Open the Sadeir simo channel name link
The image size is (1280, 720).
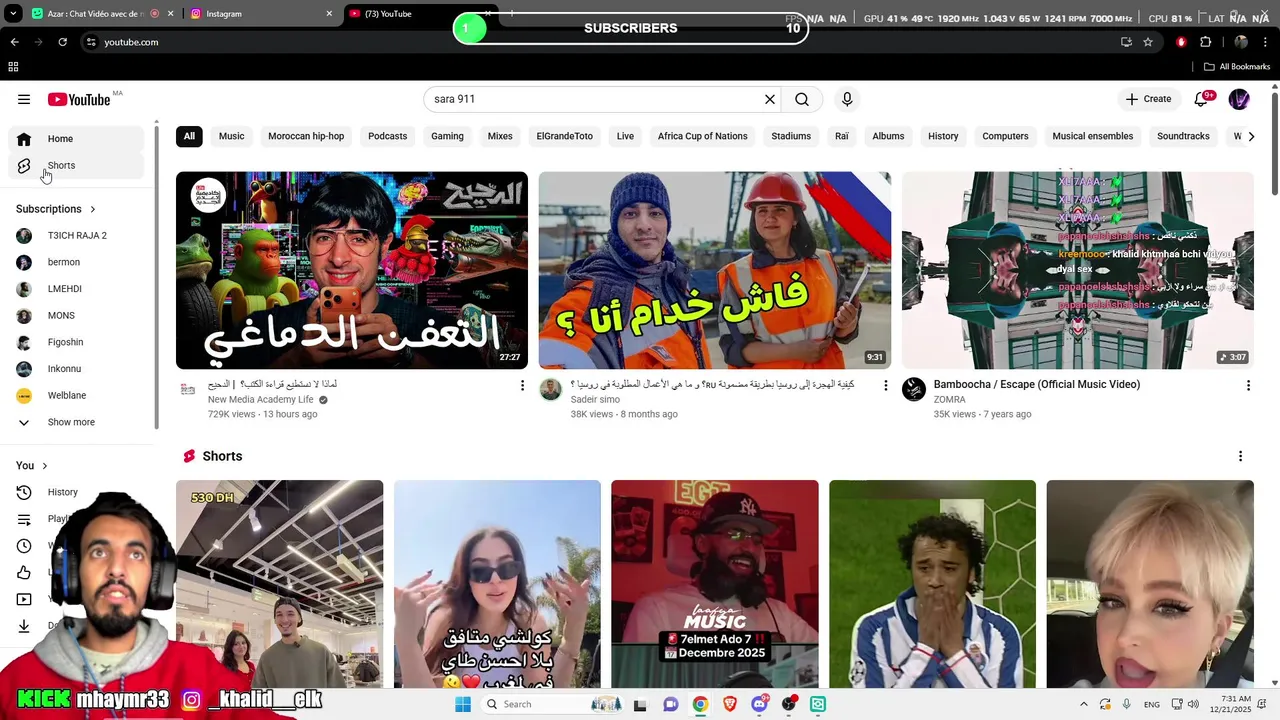(x=594, y=400)
